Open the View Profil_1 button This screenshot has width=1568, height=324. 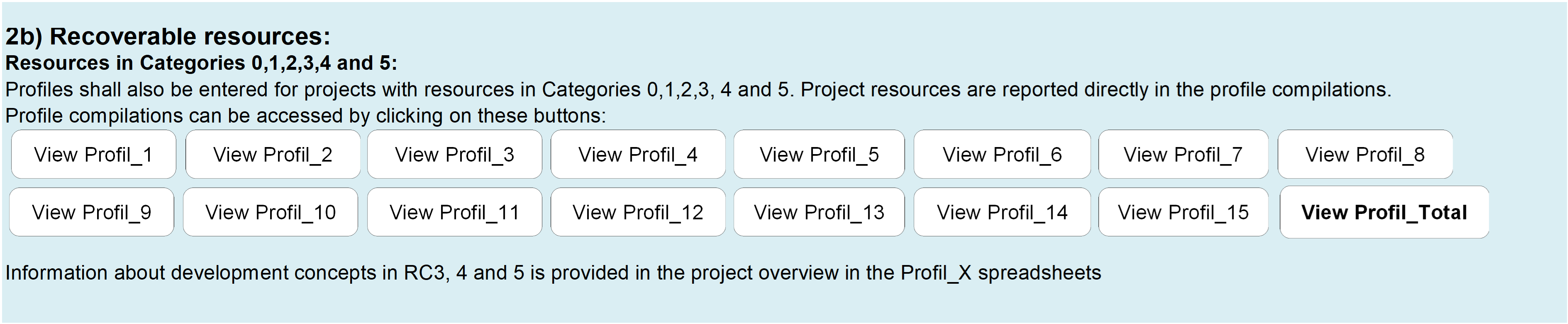[x=94, y=154]
